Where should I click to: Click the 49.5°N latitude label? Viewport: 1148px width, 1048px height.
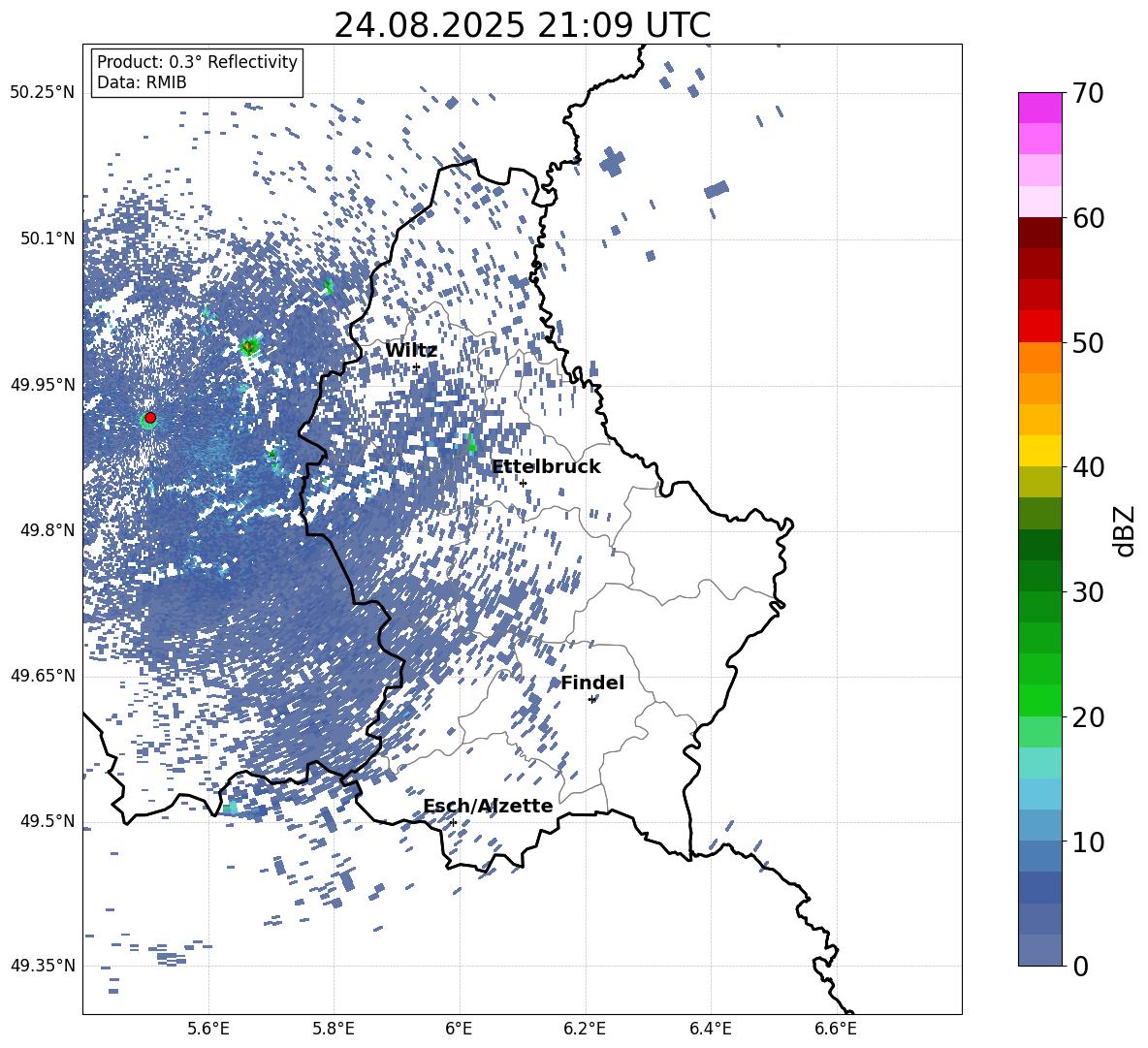click(47, 821)
